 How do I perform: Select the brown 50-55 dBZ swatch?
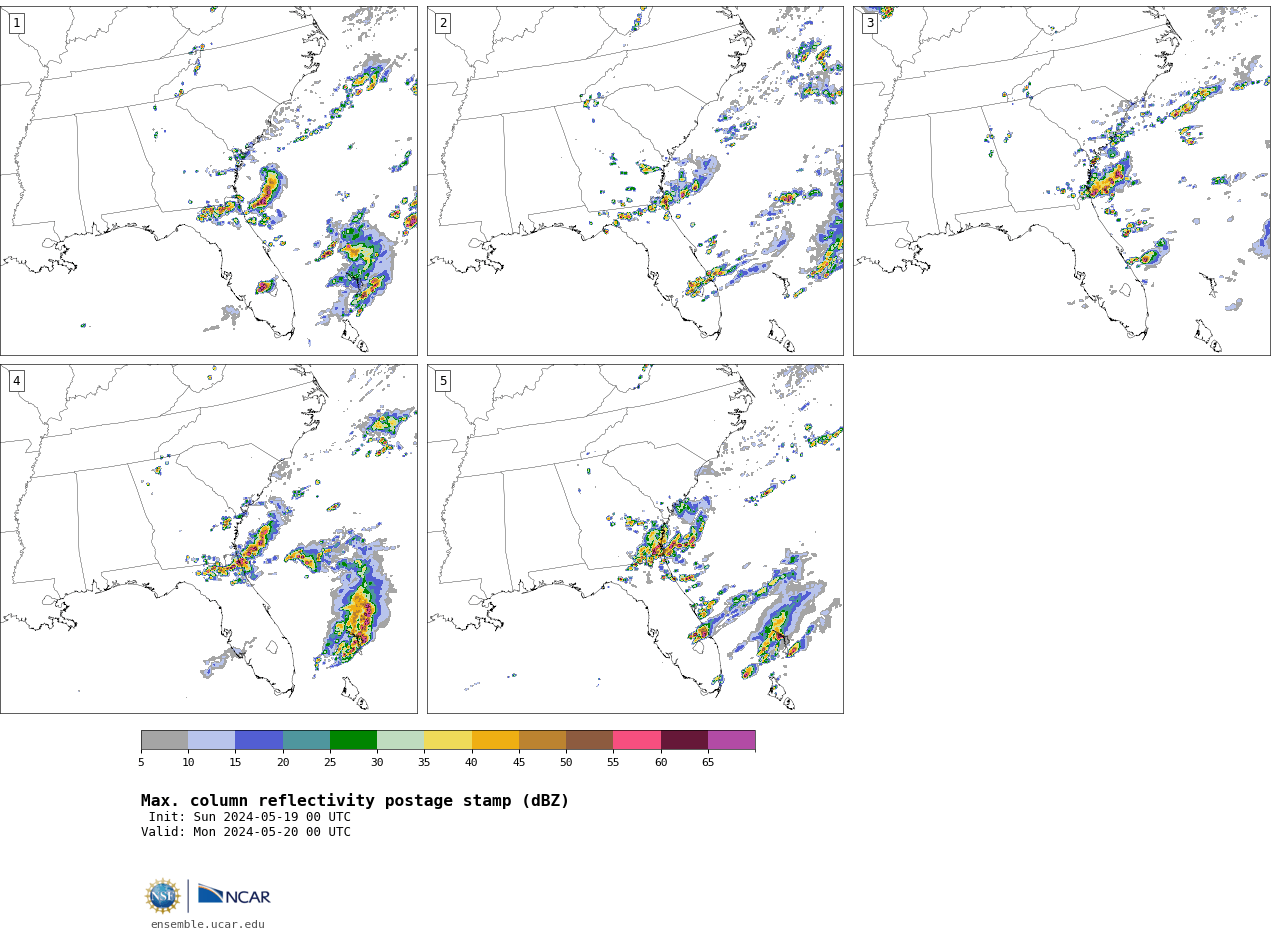(x=589, y=740)
